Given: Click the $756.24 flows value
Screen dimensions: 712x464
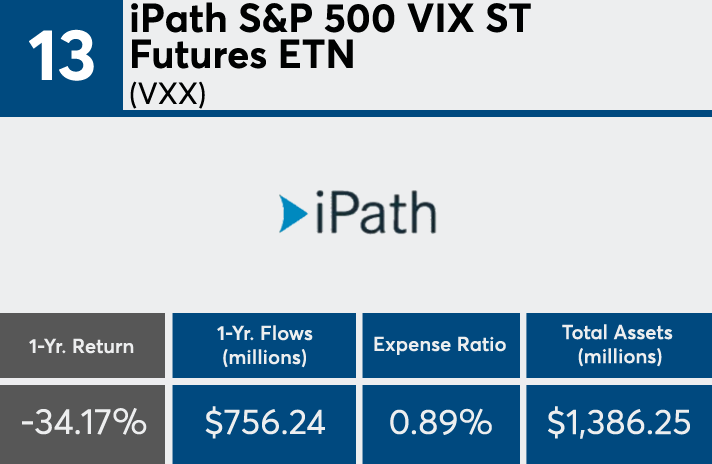Looking at the screenshot, I should (x=264, y=423).
